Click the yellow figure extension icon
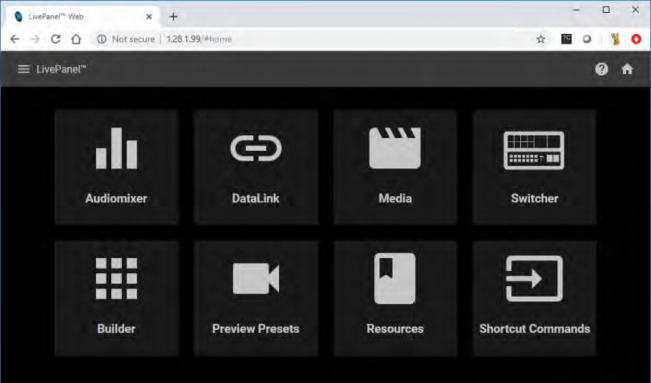The height and width of the screenshot is (383, 651). (x=615, y=39)
